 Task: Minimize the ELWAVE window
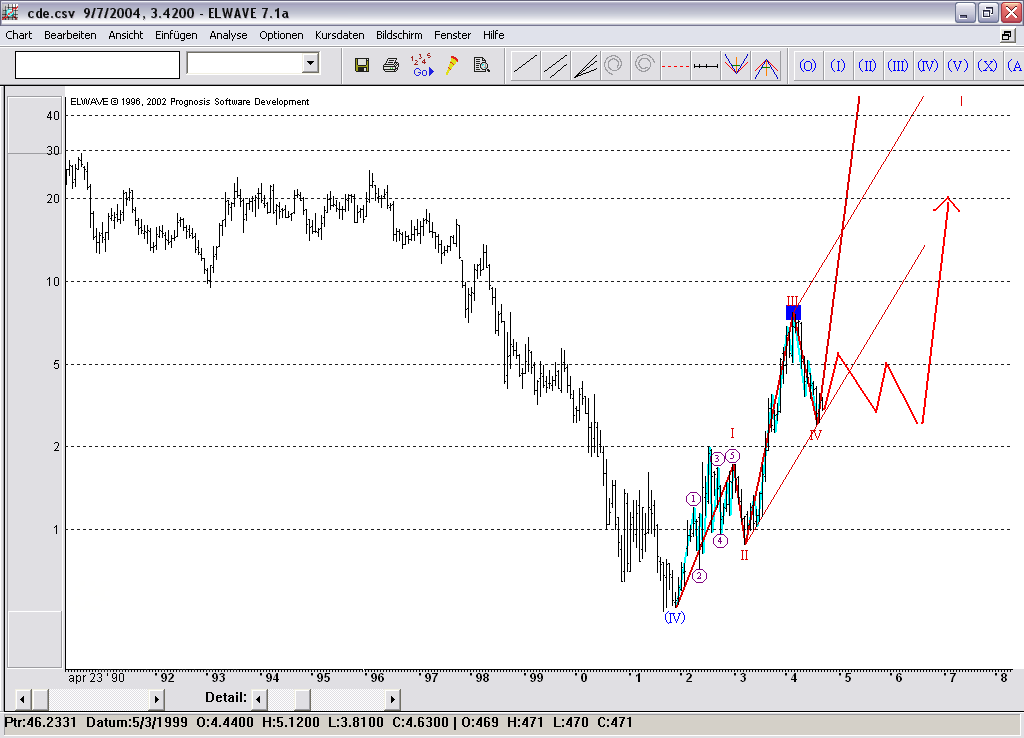point(965,12)
